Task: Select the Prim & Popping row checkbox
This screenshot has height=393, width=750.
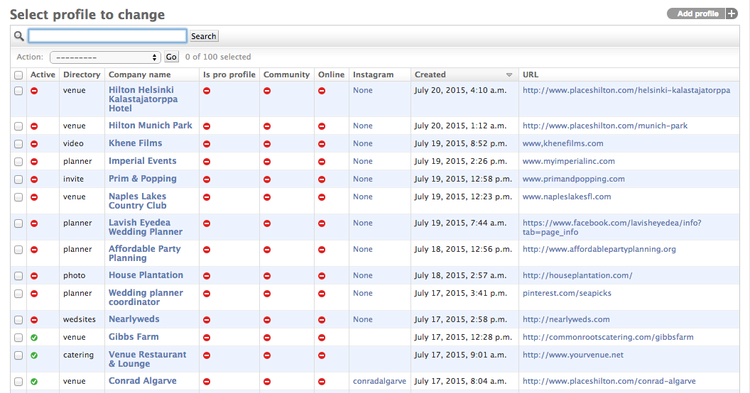Action: 18,179
